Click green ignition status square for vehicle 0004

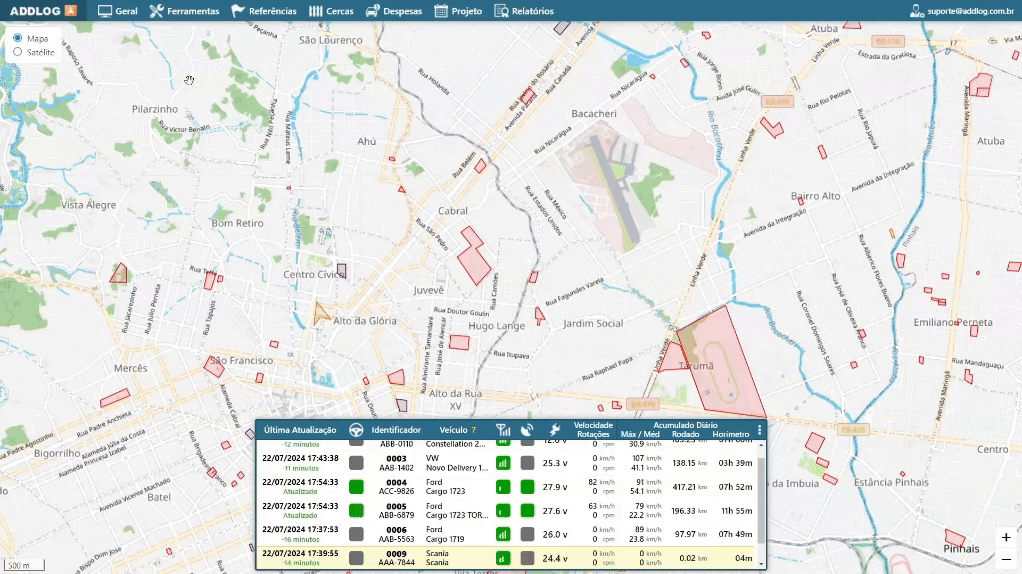[x=356, y=487]
